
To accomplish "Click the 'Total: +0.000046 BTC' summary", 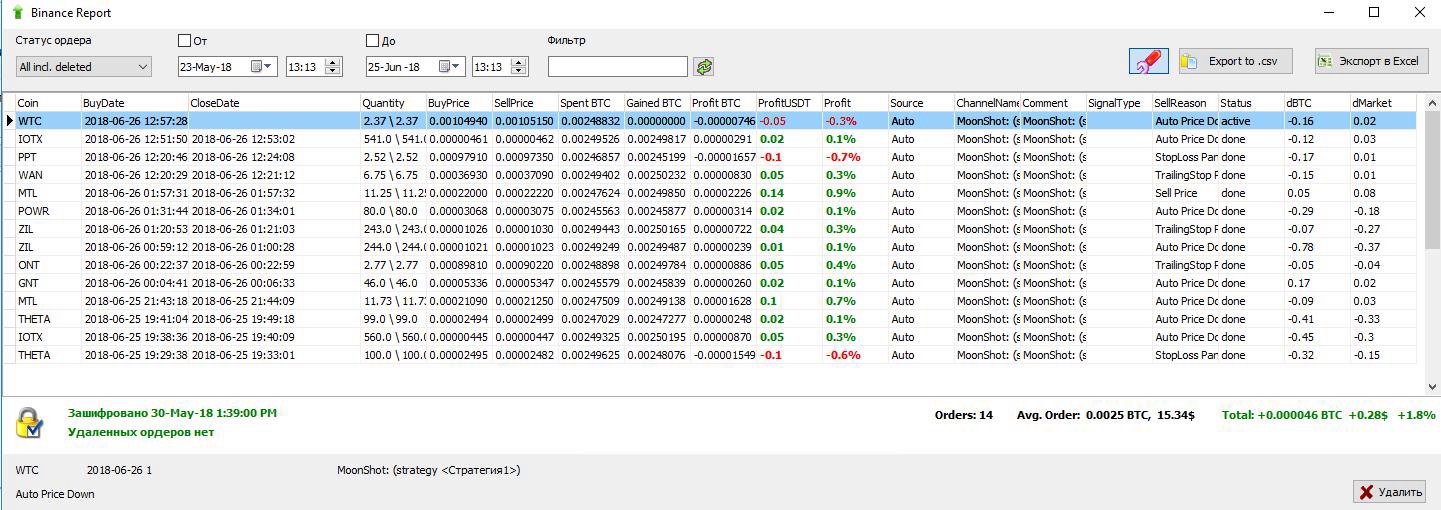I will (1282, 415).
